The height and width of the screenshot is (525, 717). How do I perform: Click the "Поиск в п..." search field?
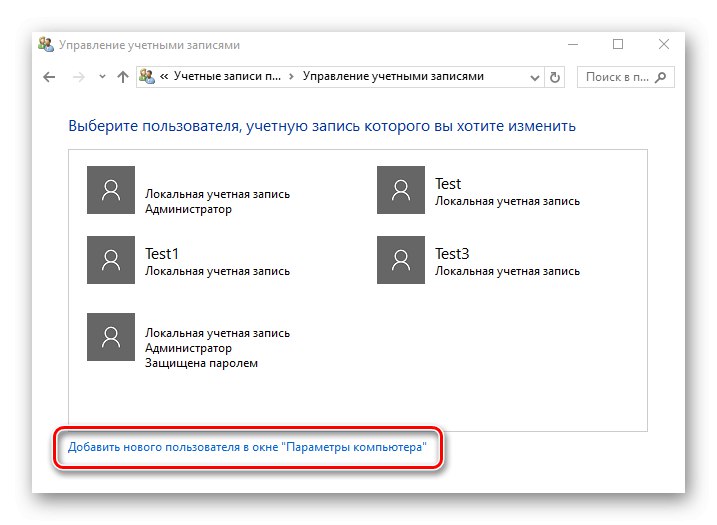[x=626, y=77]
